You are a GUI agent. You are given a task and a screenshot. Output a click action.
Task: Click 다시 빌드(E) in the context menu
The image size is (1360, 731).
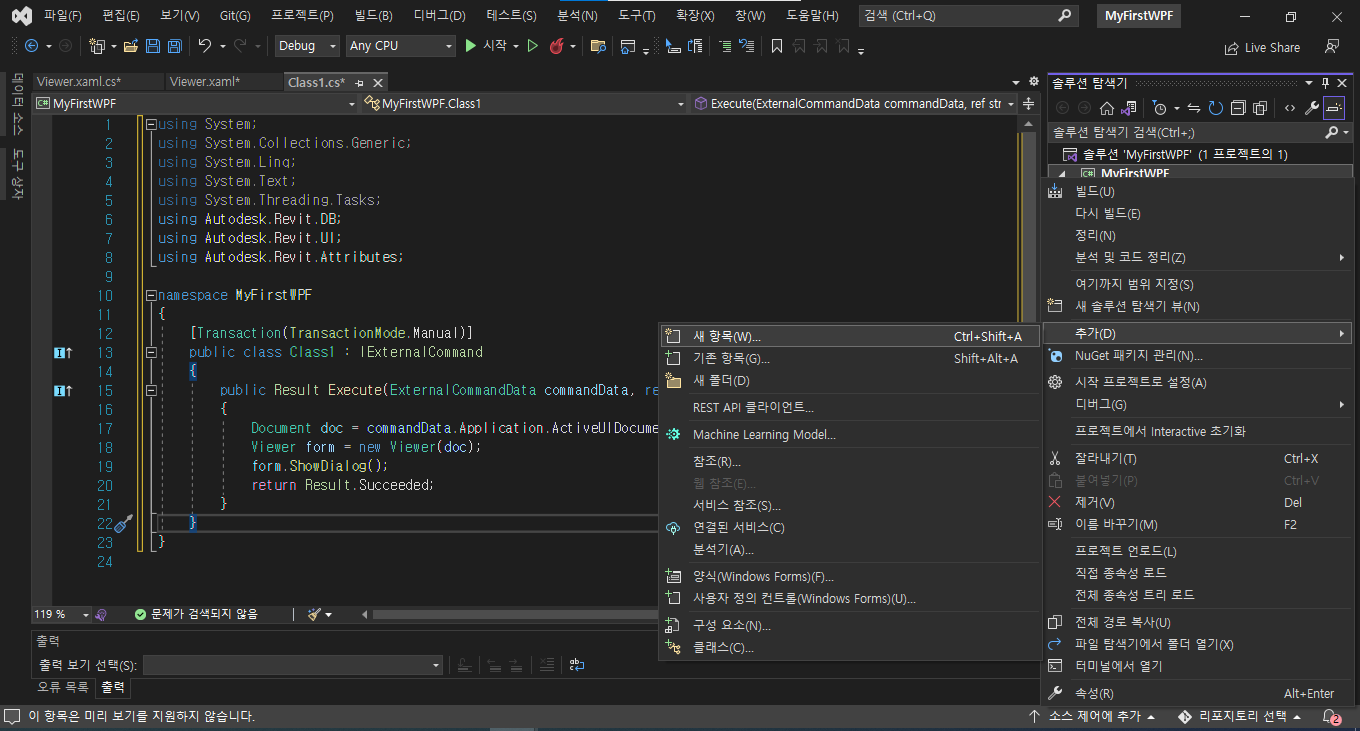coord(1197,213)
